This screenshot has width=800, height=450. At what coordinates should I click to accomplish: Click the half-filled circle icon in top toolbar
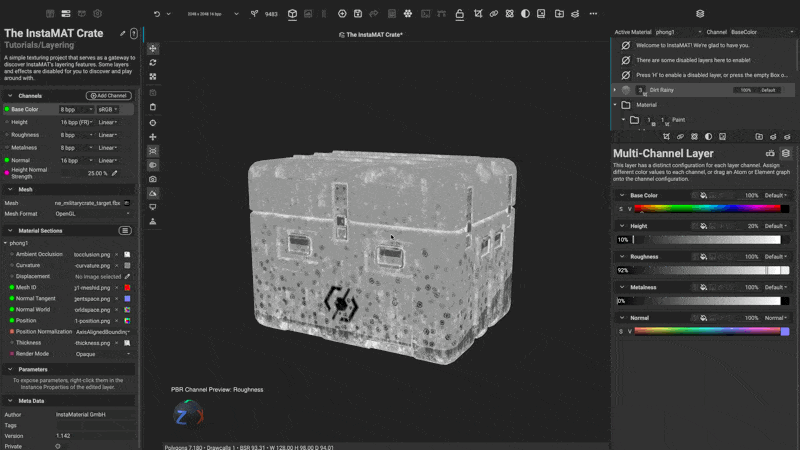click(x=525, y=14)
